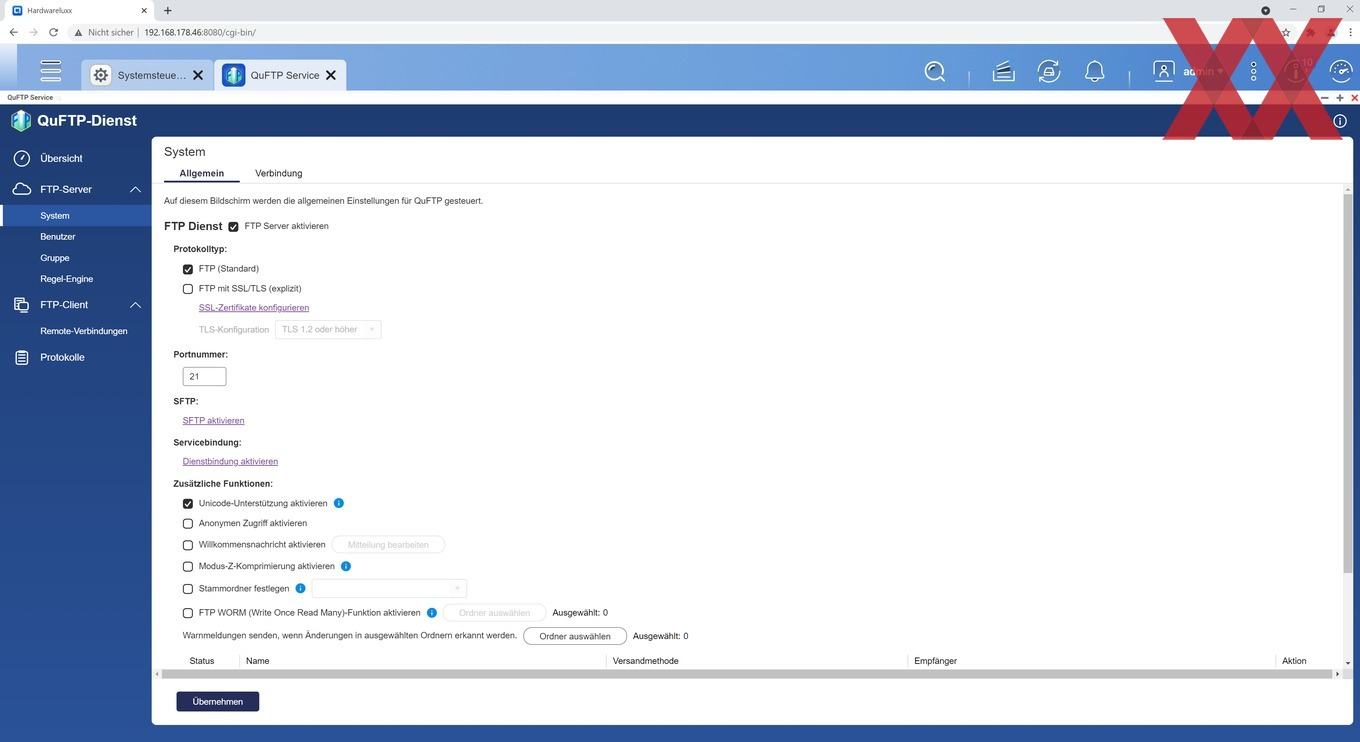This screenshot has width=1360, height=742.
Task: Click the QuFTP-Dienst logo icon
Action: tap(21, 121)
